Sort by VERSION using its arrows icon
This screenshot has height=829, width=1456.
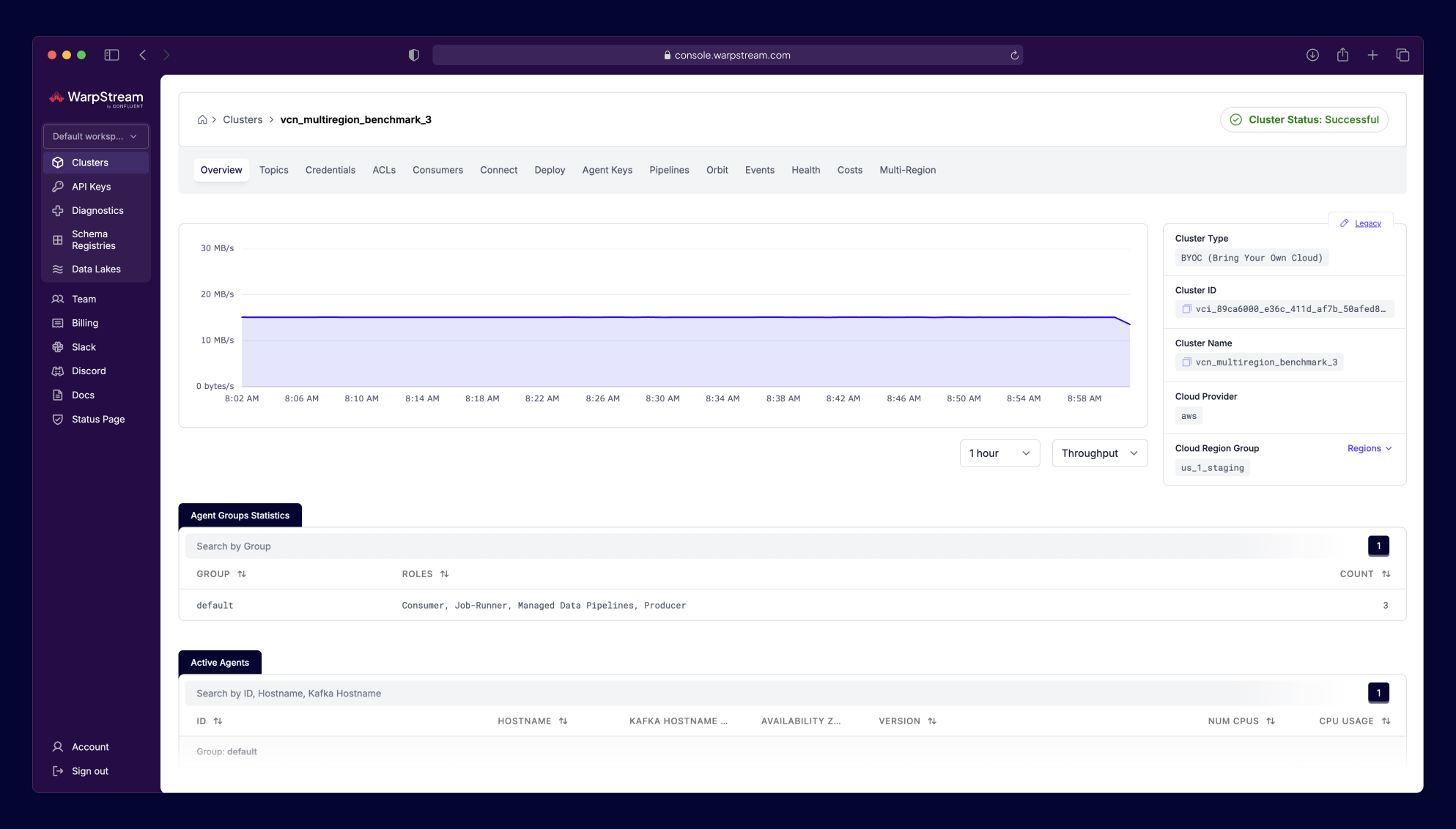[932, 721]
